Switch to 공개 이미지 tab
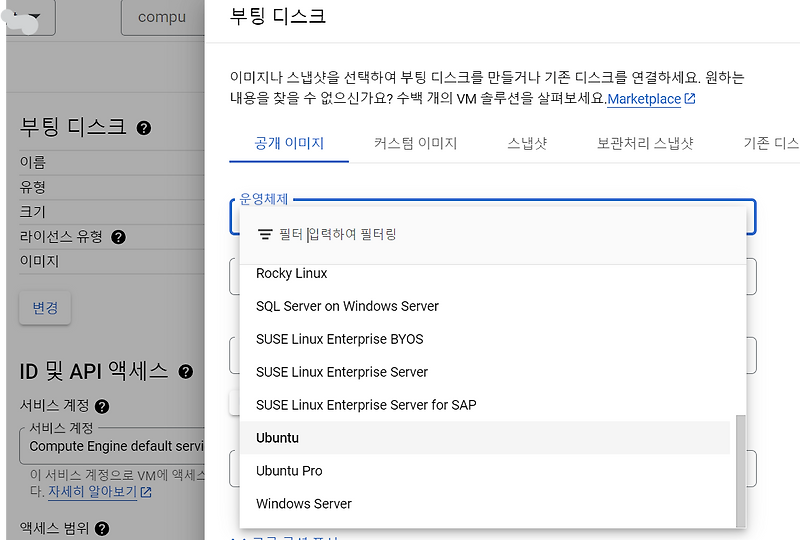This screenshot has height=540, width=800. click(x=289, y=143)
